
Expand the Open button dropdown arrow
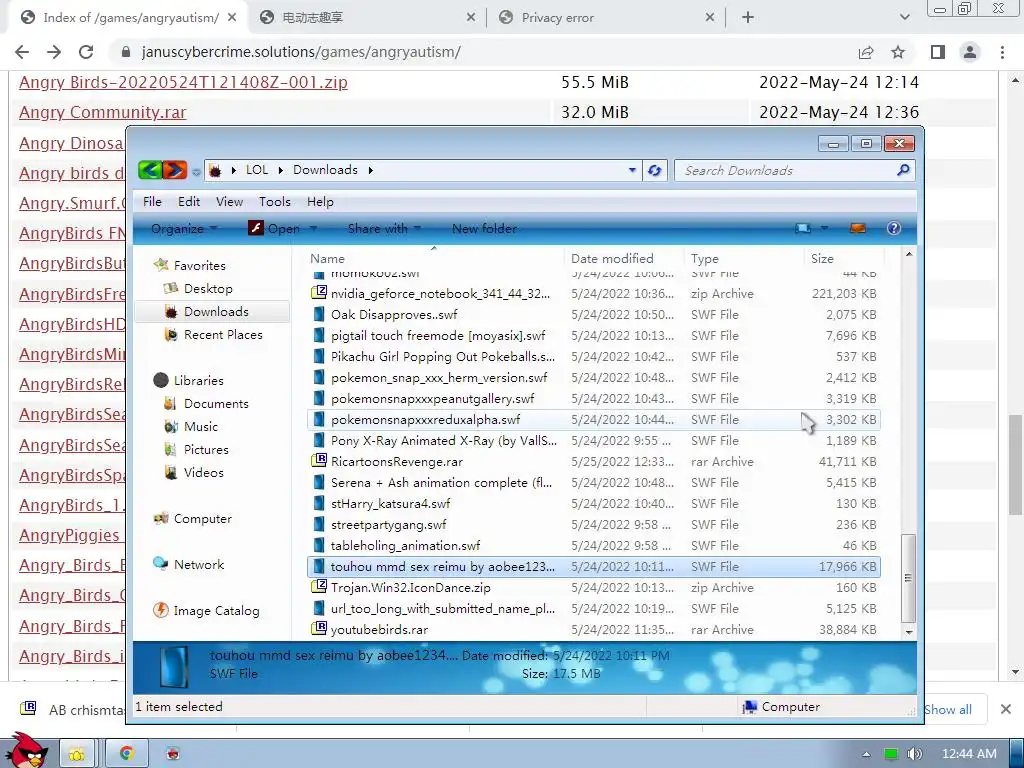(x=313, y=229)
